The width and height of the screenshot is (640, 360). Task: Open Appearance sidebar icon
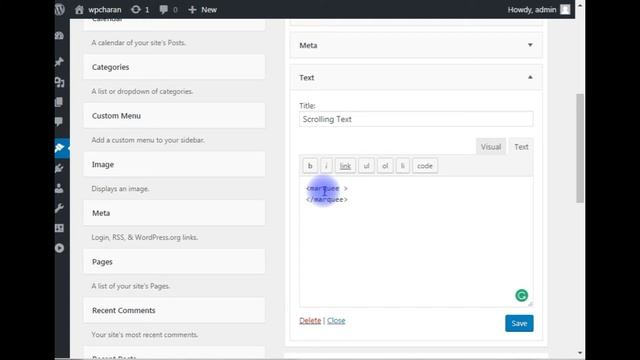pos(60,148)
